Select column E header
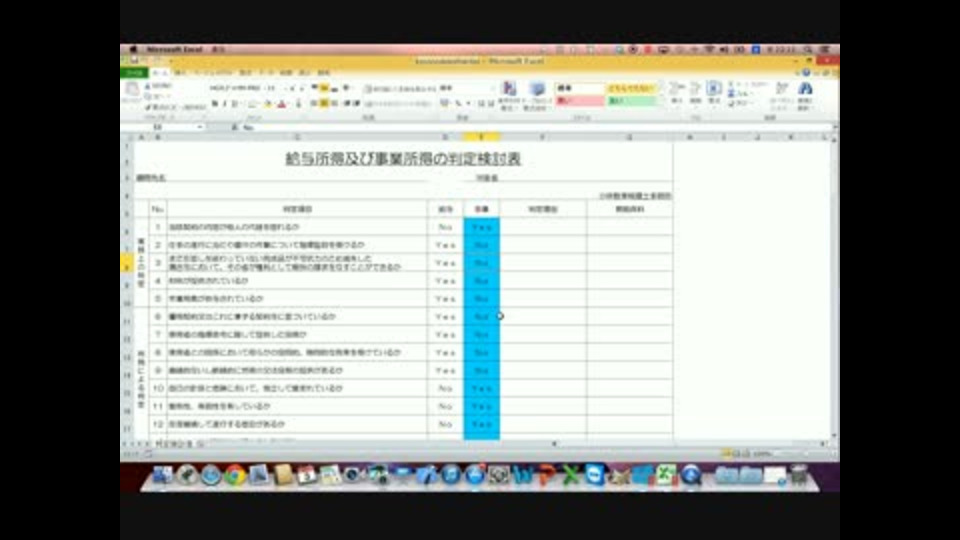The width and height of the screenshot is (960, 540). (481, 137)
